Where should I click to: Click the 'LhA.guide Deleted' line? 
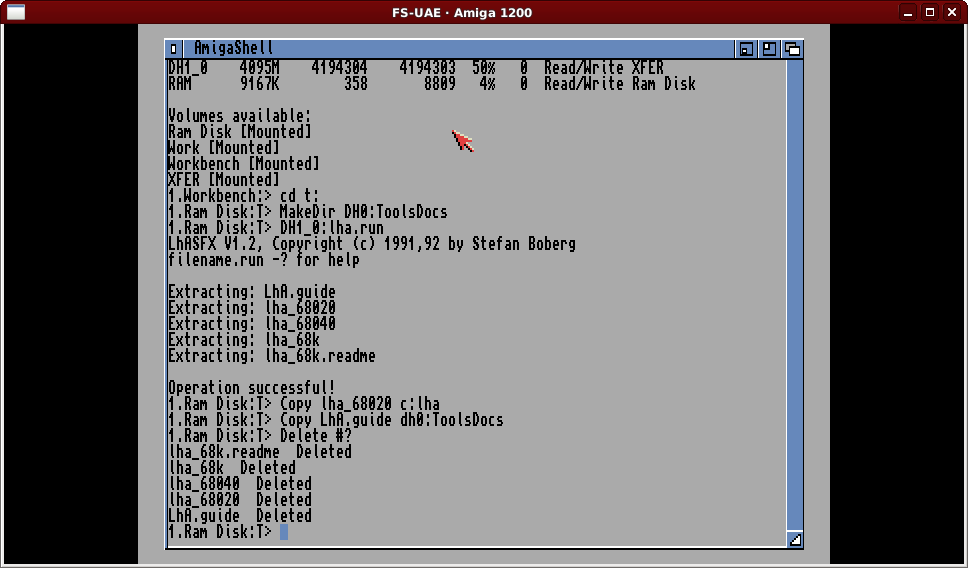pyautogui.click(x=240, y=516)
